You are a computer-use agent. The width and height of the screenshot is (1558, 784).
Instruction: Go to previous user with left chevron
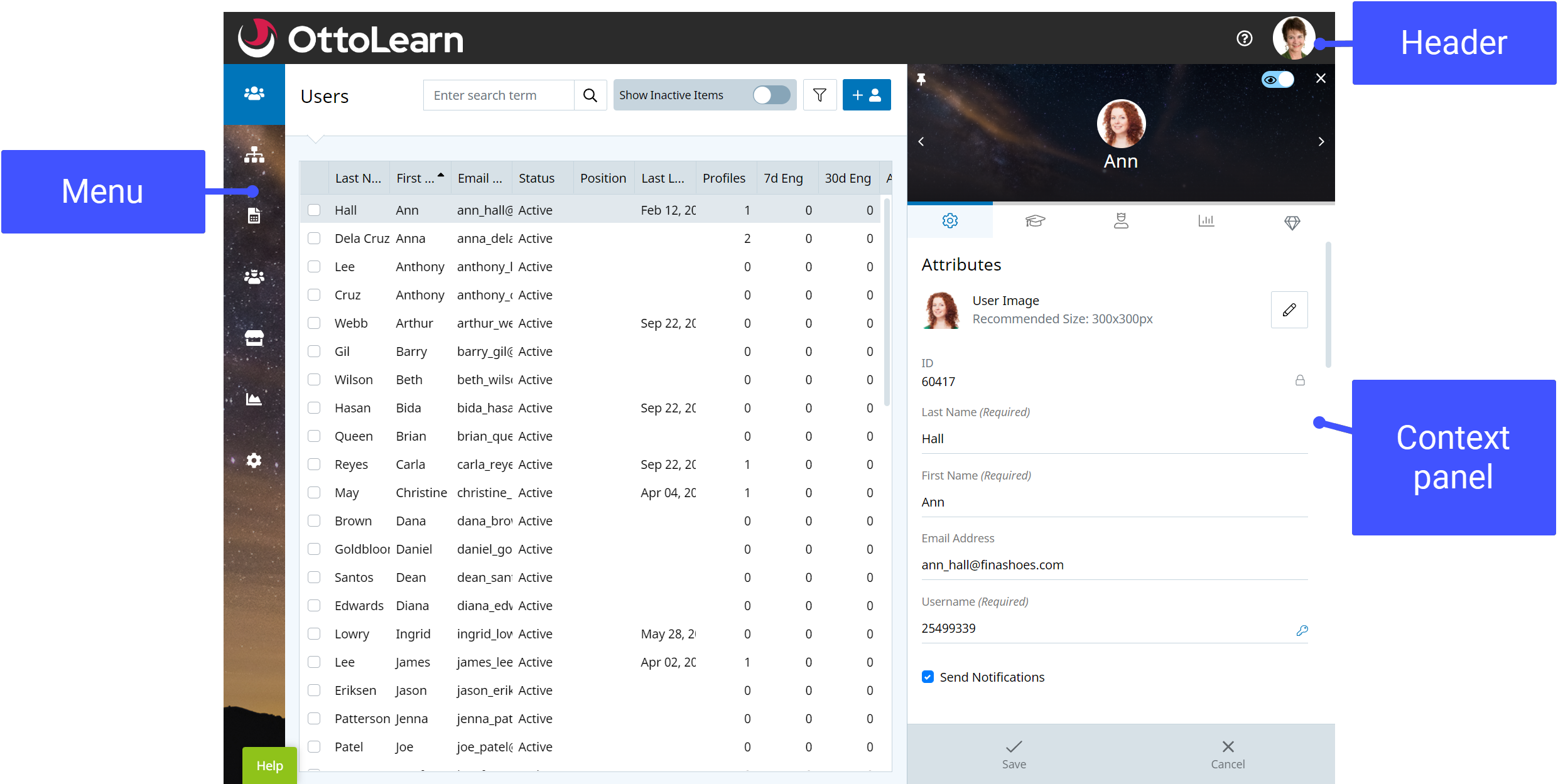pos(921,142)
